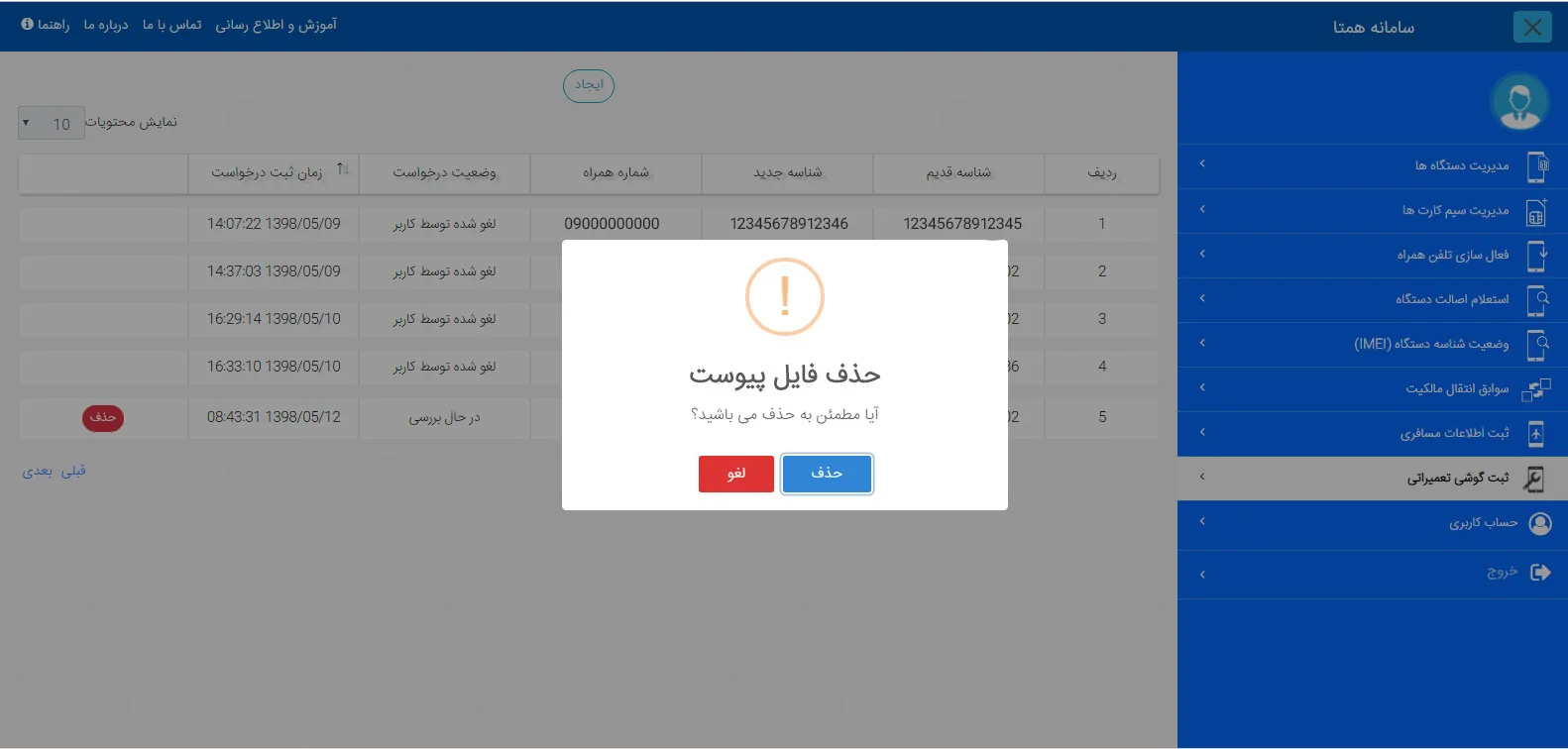Click the شناسه جدید column header
This screenshot has width=1568, height=749.
click(x=787, y=172)
